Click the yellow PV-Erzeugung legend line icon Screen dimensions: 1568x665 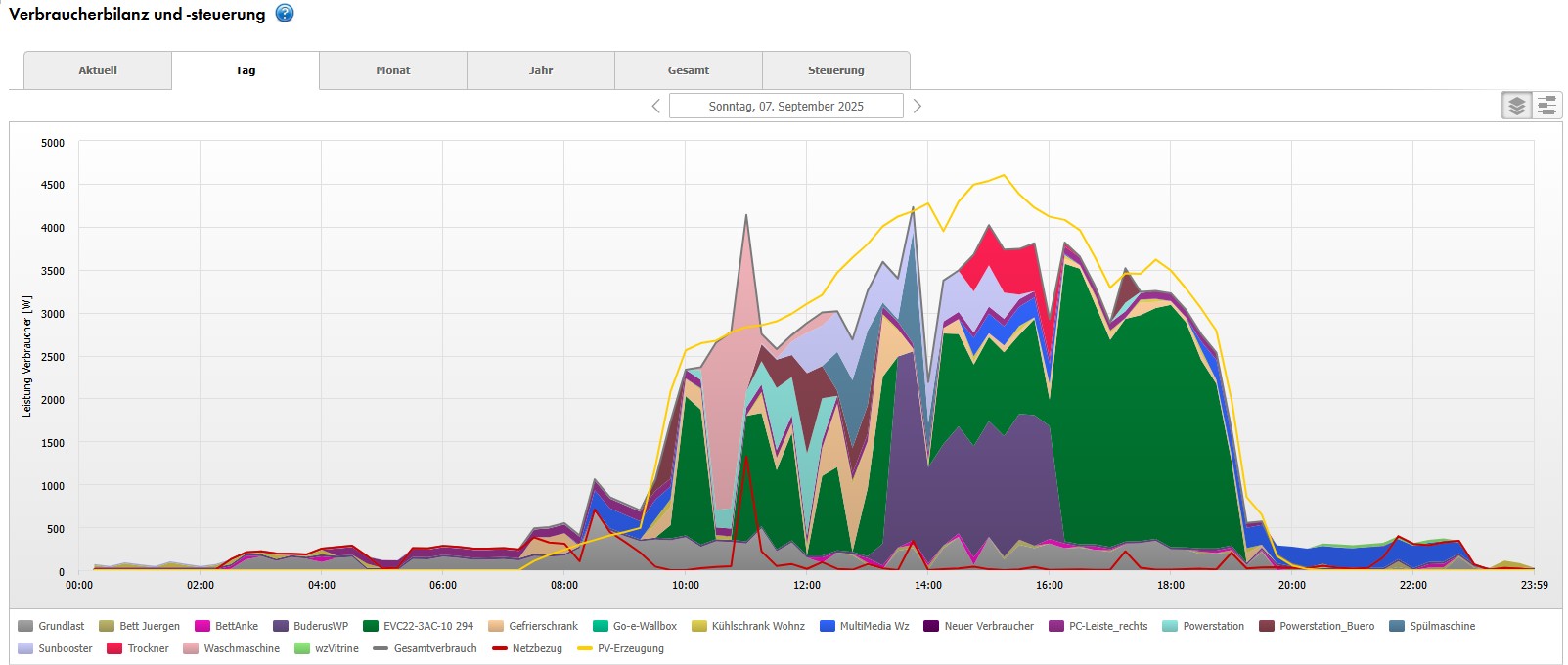[x=585, y=648]
